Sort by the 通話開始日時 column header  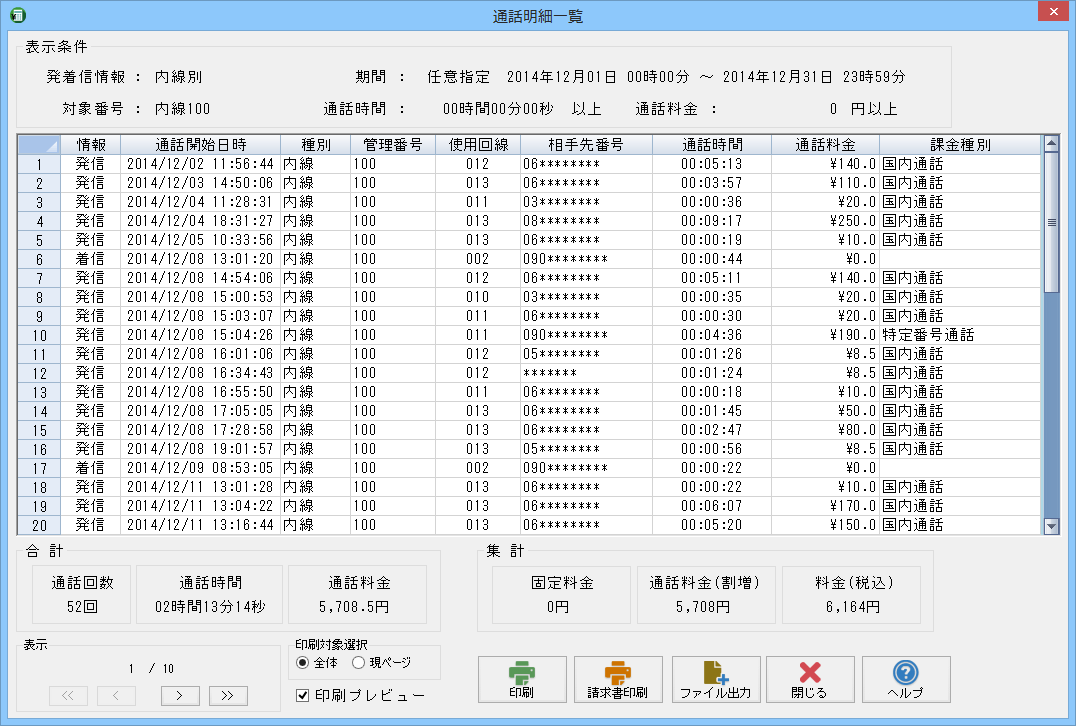tap(200, 144)
